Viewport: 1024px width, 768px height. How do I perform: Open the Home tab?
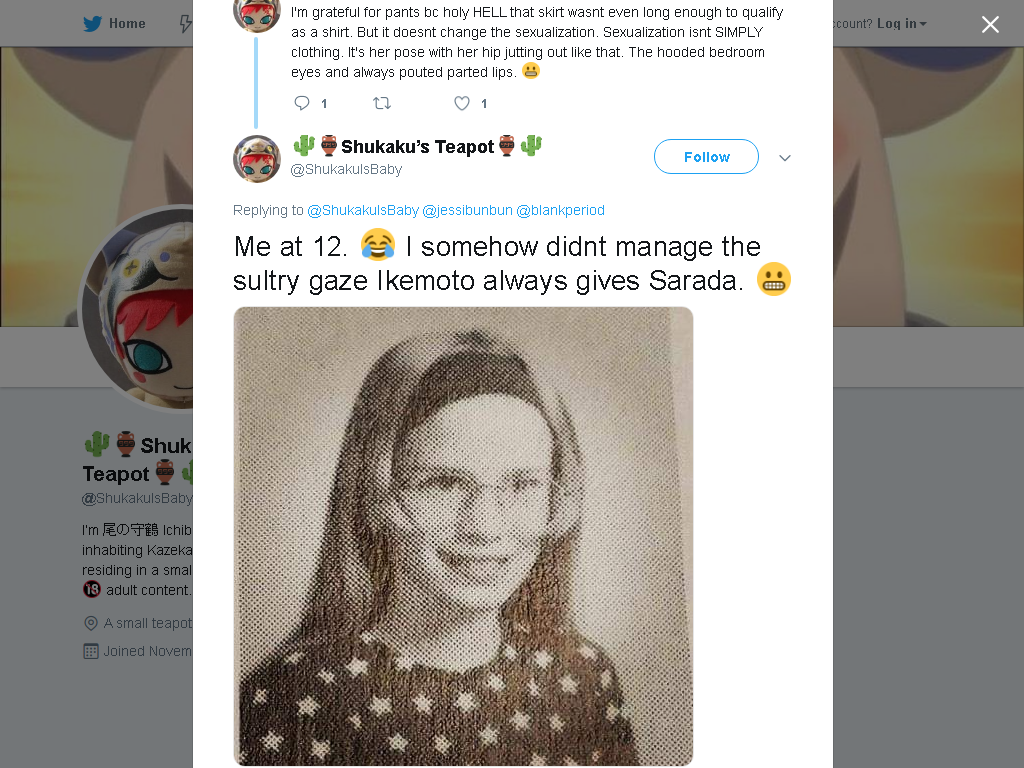tap(114, 24)
